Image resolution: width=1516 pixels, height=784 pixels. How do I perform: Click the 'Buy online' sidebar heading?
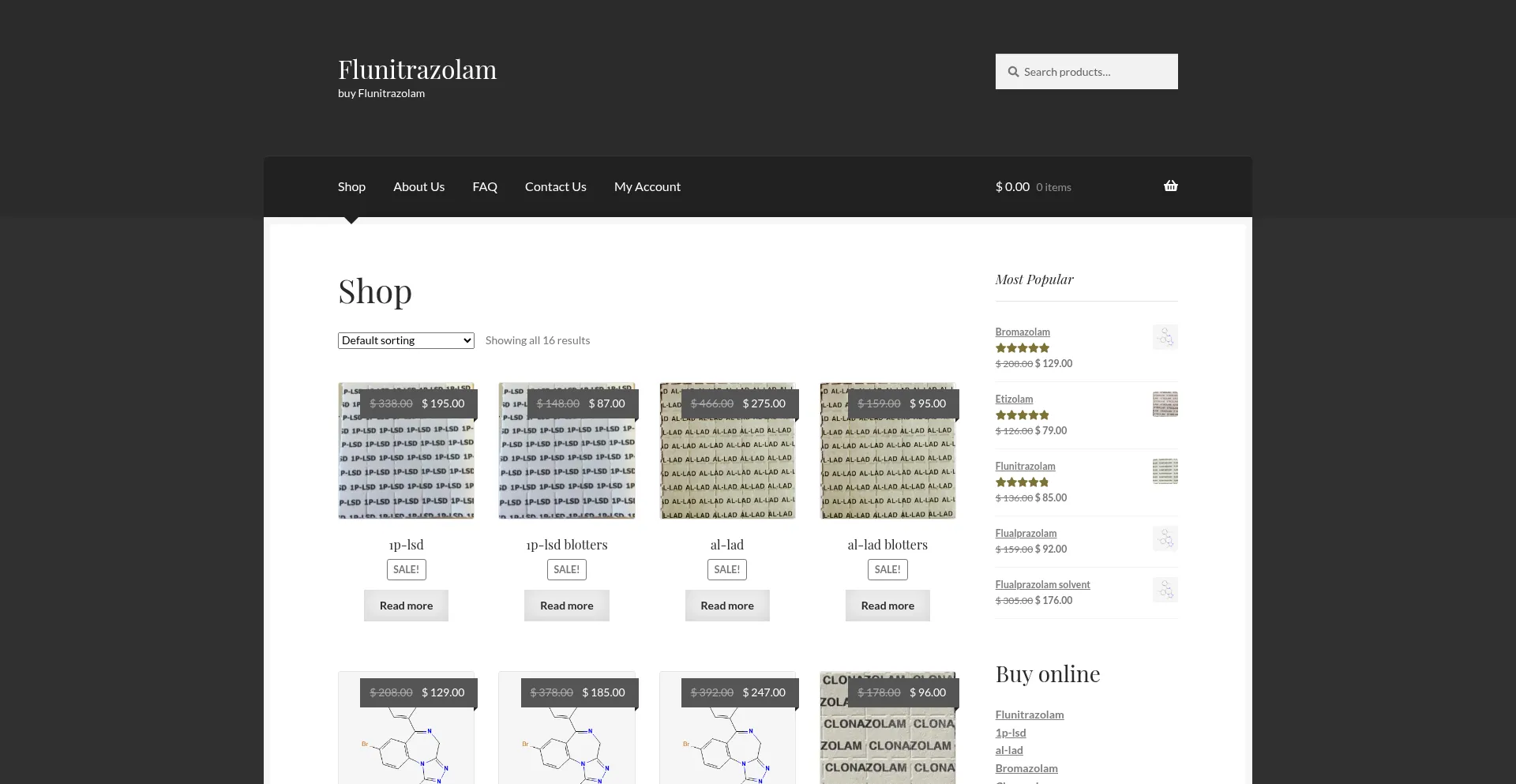pyautogui.click(x=1048, y=674)
